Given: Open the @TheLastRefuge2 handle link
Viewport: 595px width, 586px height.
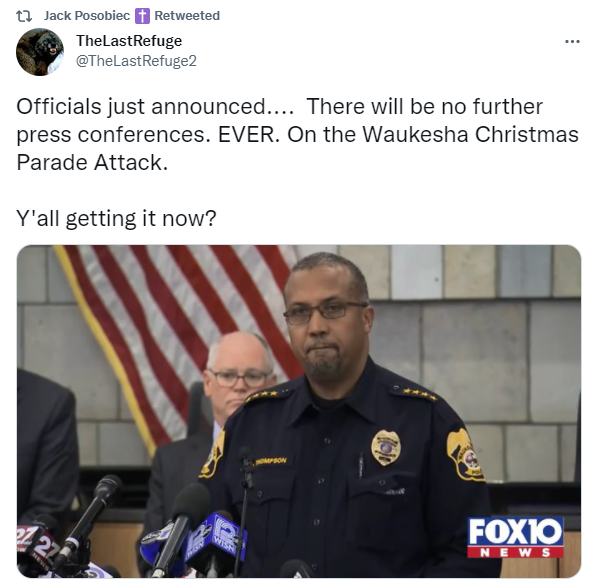Looking at the screenshot, I should click(136, 61).
